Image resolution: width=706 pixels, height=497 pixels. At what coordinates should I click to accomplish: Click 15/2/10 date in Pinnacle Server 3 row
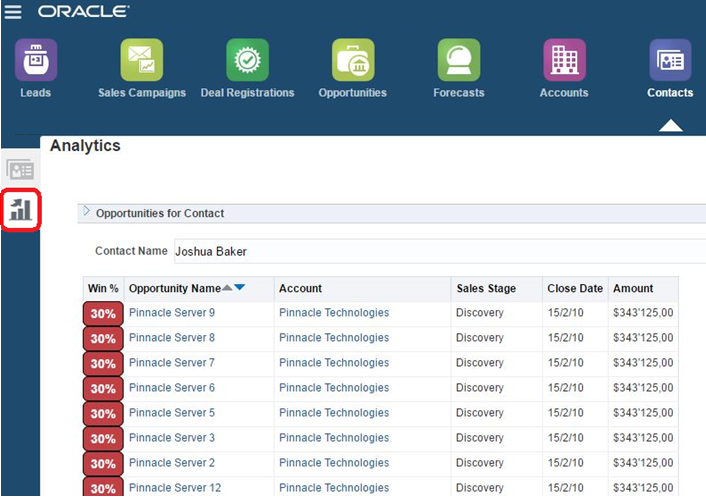tap(566, 438)
